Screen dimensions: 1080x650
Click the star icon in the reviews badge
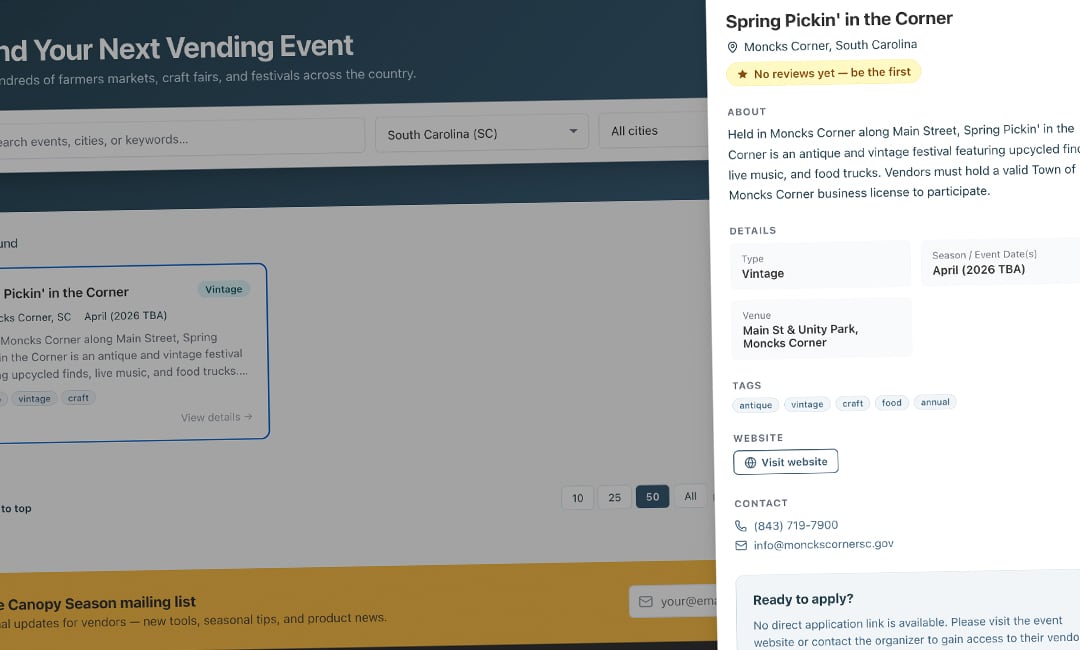[742, 74]
